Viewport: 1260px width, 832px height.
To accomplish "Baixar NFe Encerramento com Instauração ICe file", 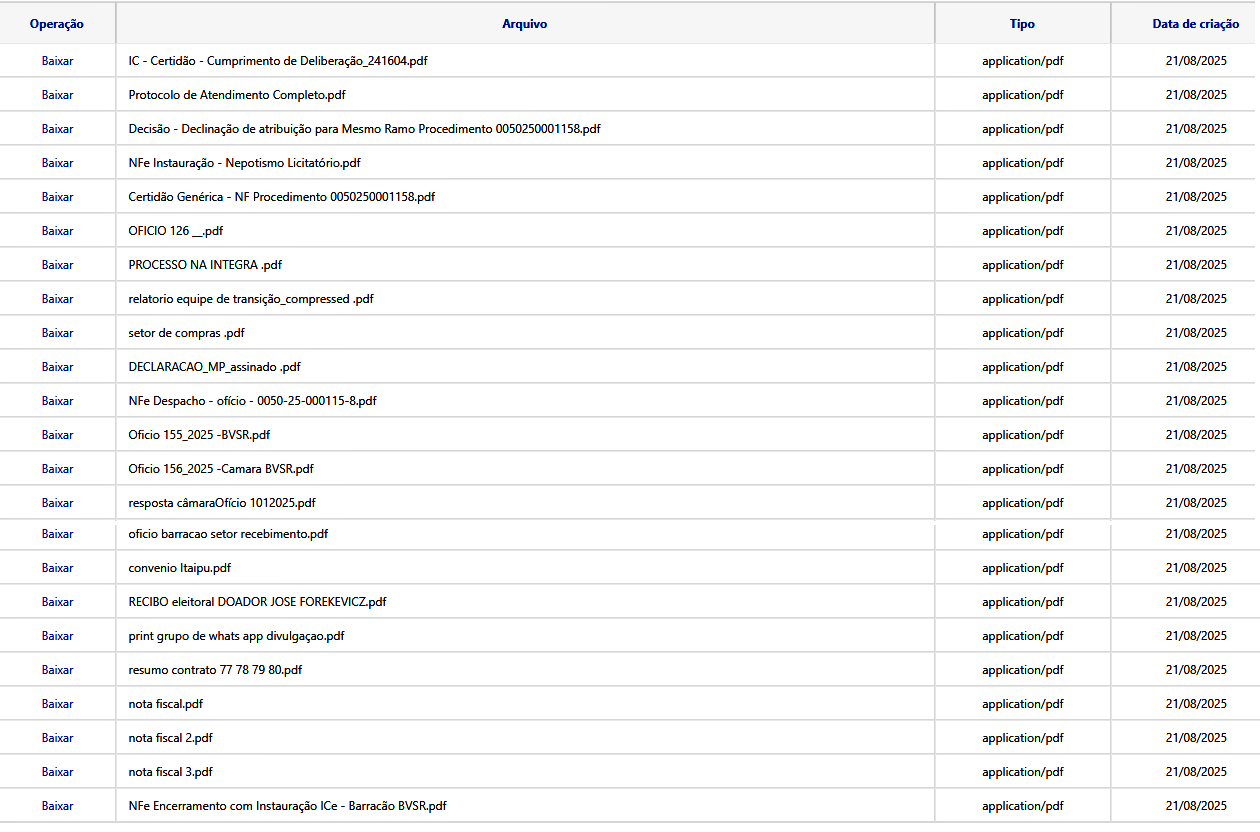I will [57, 806].
